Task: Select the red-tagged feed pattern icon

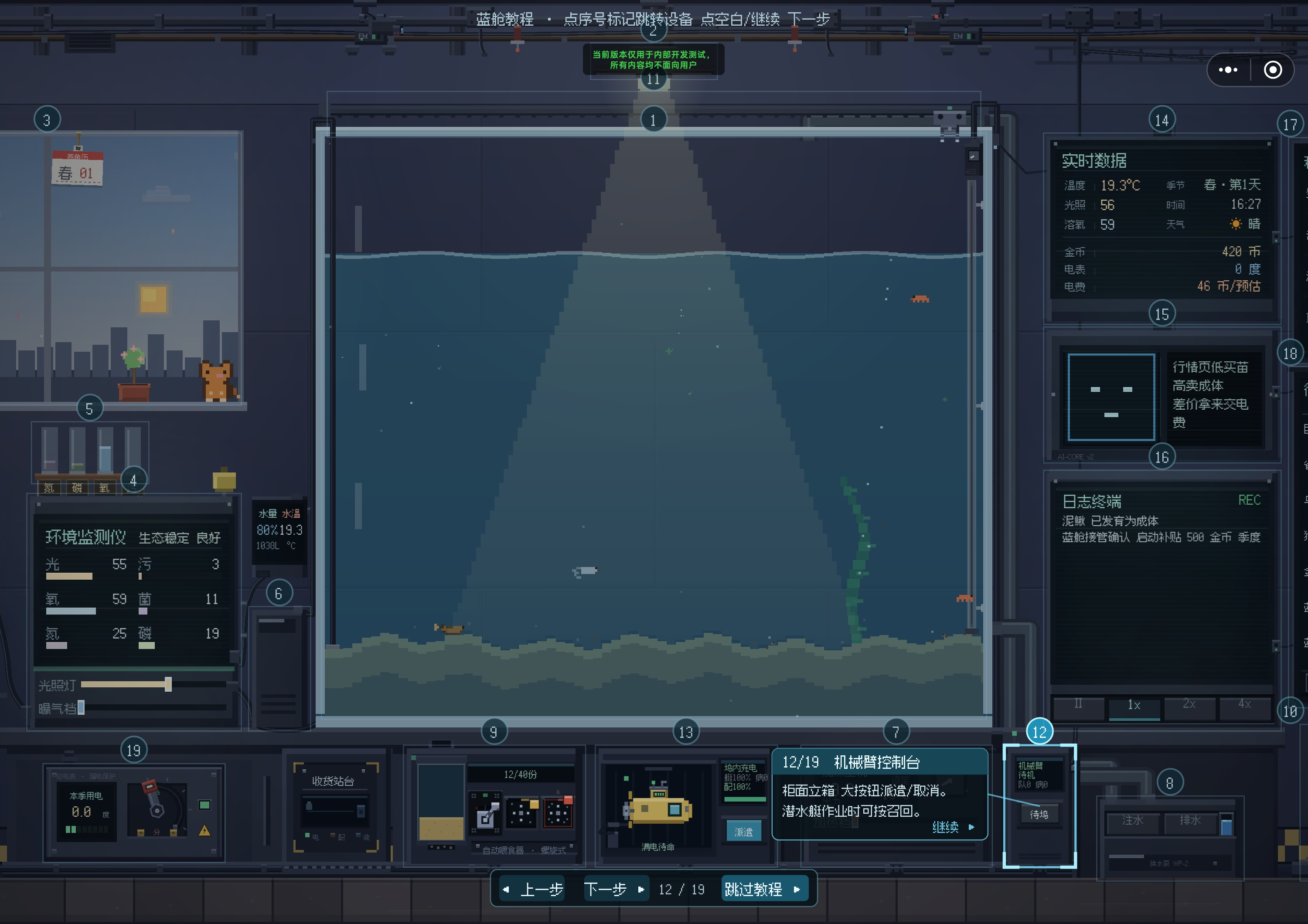Action: (558, 812)
